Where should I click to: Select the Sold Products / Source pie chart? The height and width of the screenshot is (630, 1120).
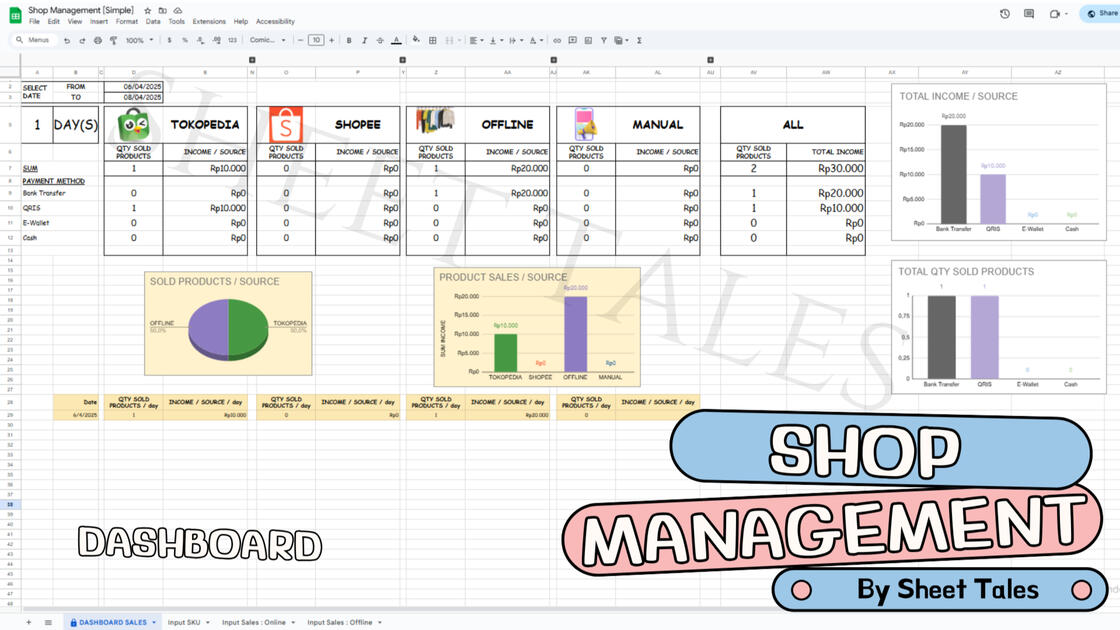pyautogui.click(x=228, y=323)
